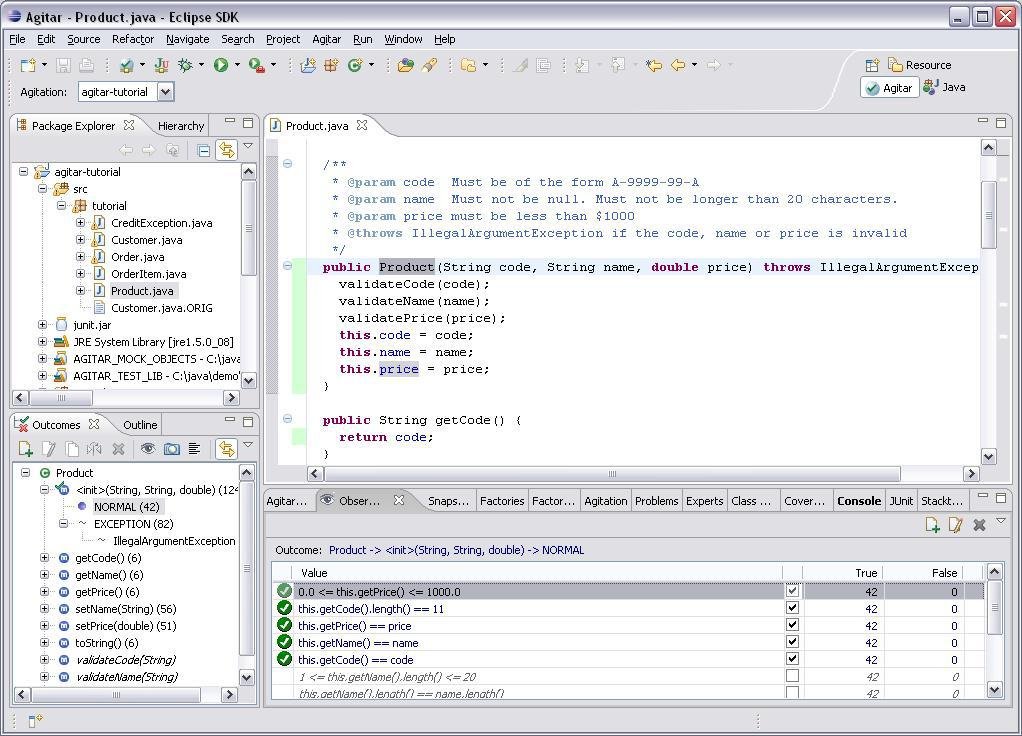Viewport: 1022px width, 736px height.
Task: Open the Agitation agitar-tutorial dropdown
Action: (x=166, y=92)
